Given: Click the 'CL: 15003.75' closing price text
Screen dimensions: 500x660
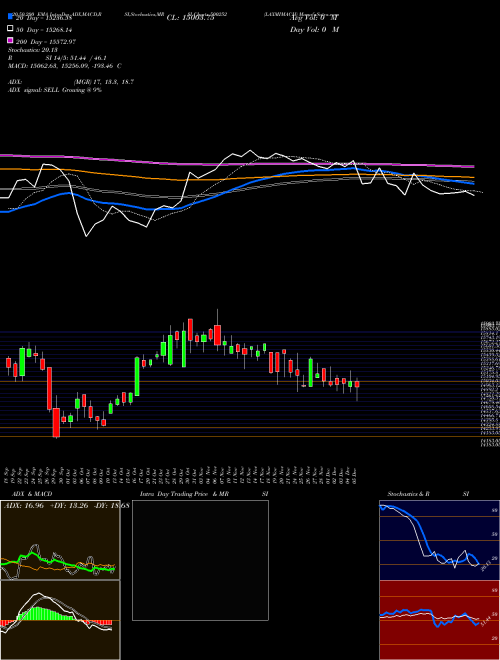Looking at the screenshot, I should click(191, 18).
